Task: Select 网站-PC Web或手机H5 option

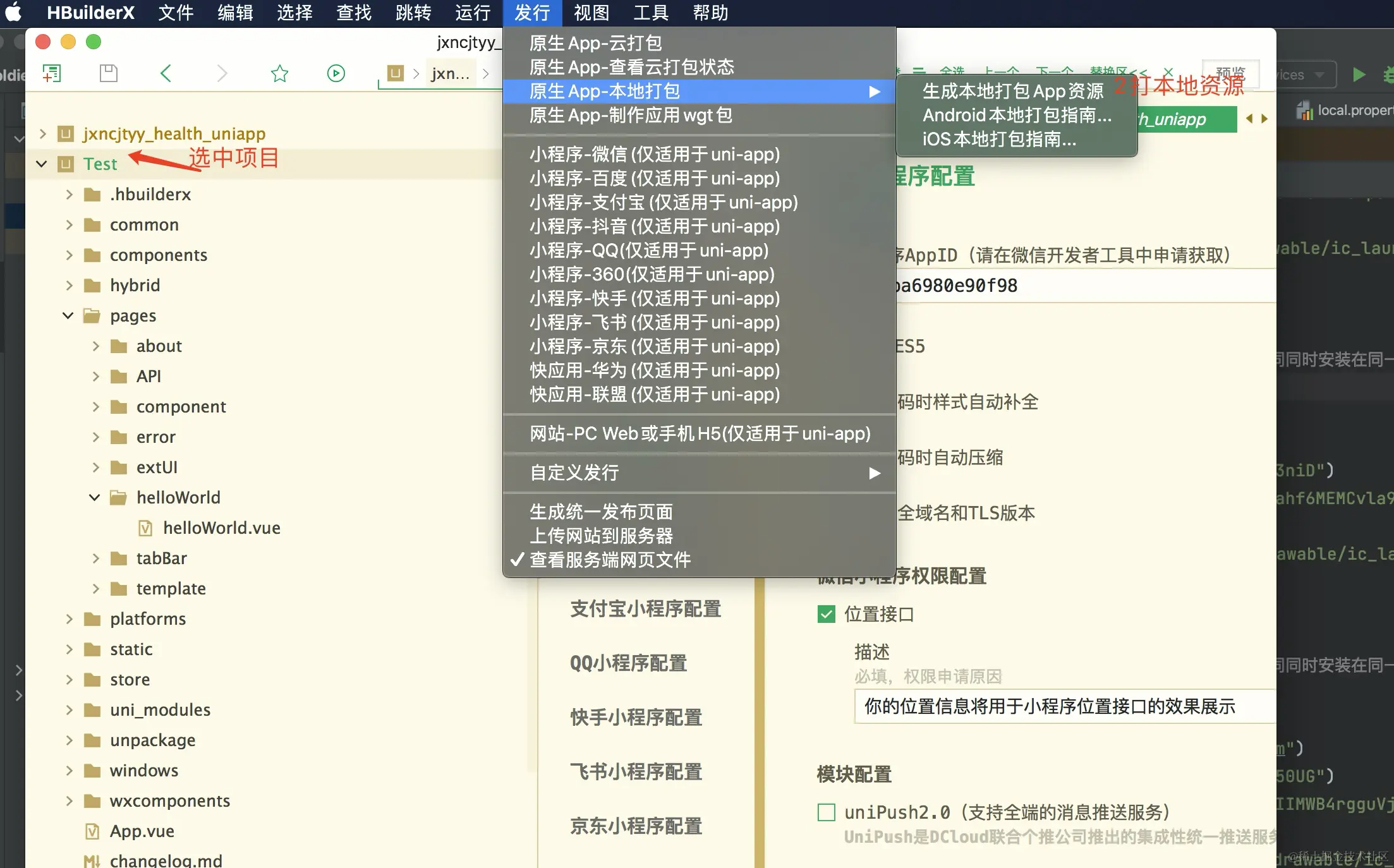Action: (x=700, y=433)
